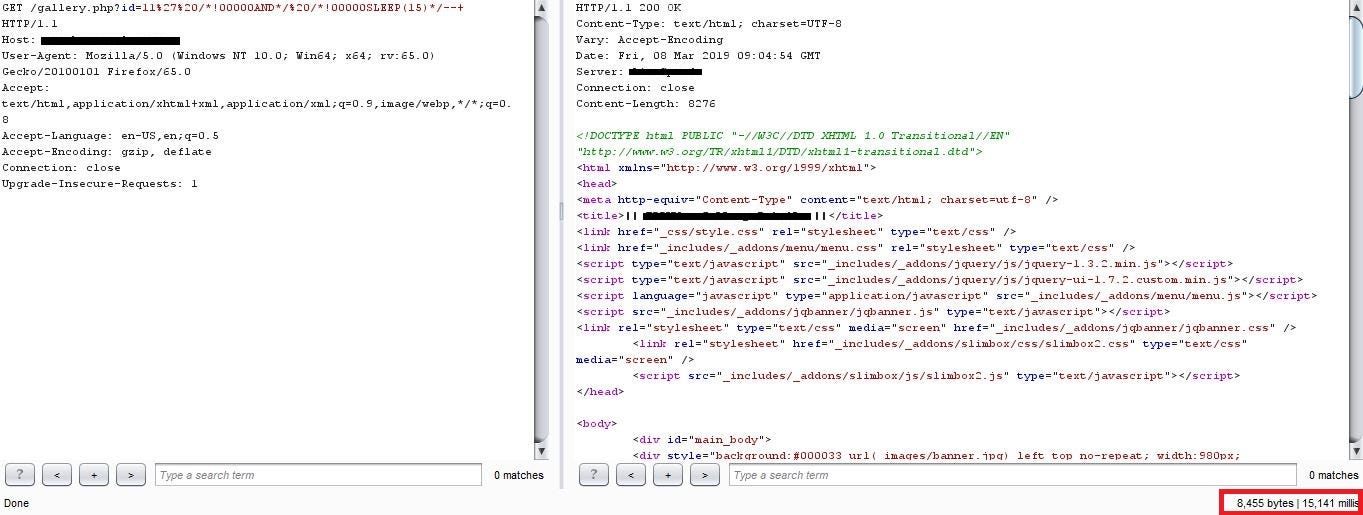
Task: Click the jqbanner.css stylesheet line
Action: point(936,327)
